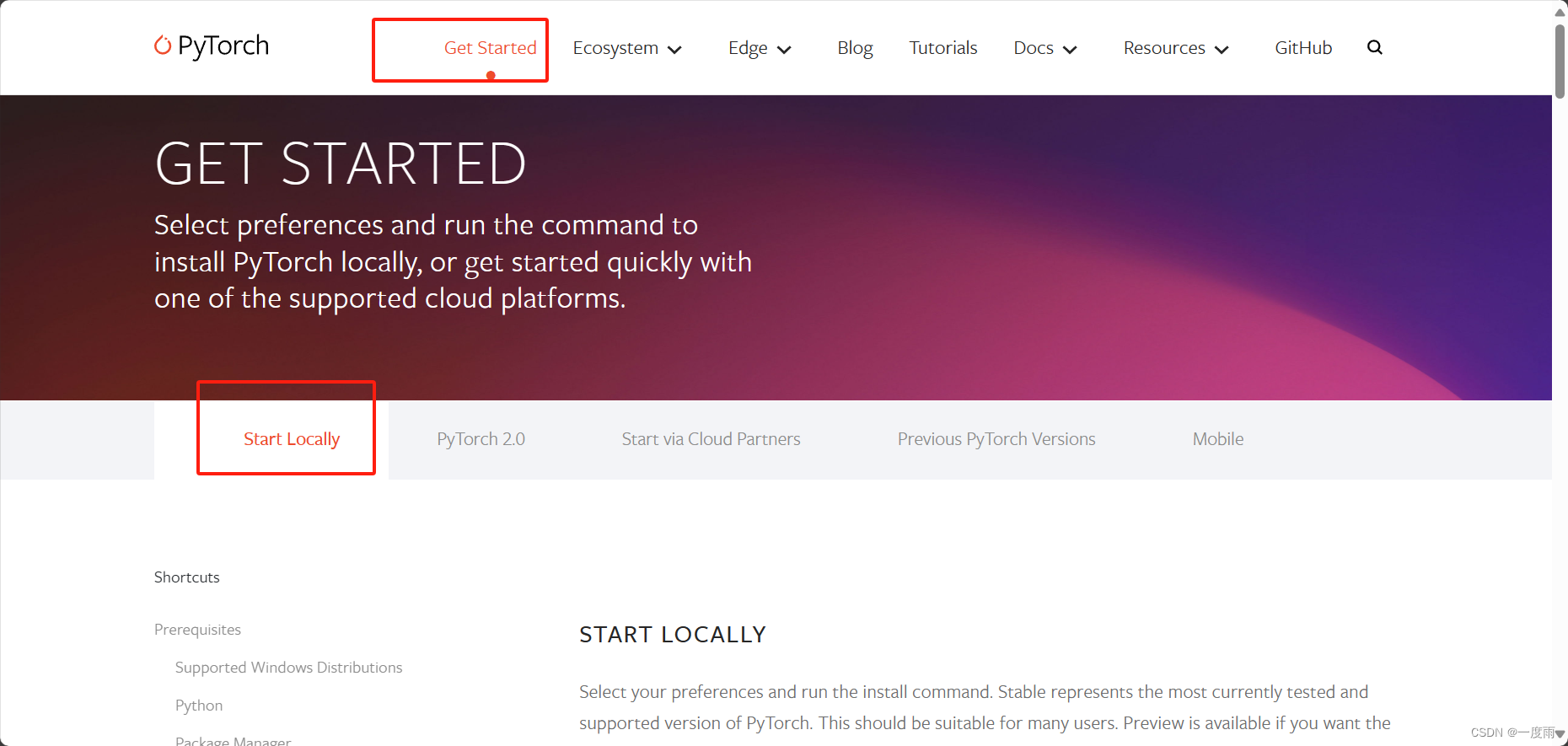Click the PyTorch logo
Screen dimensions: 1568x746
pyautogui.click(x=212, y=46)
